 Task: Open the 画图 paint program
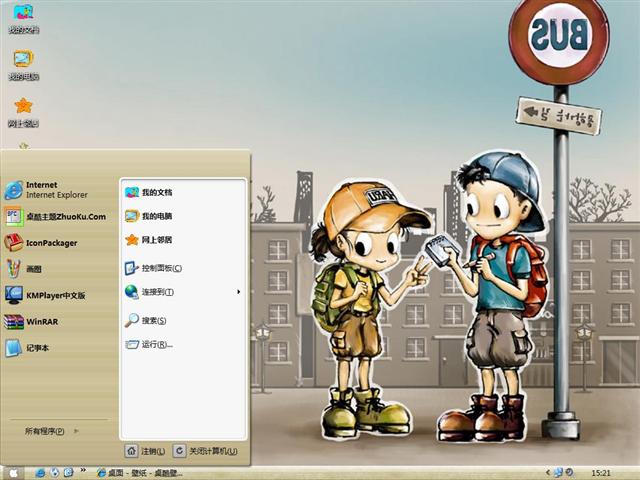click(x=23, y=269)
